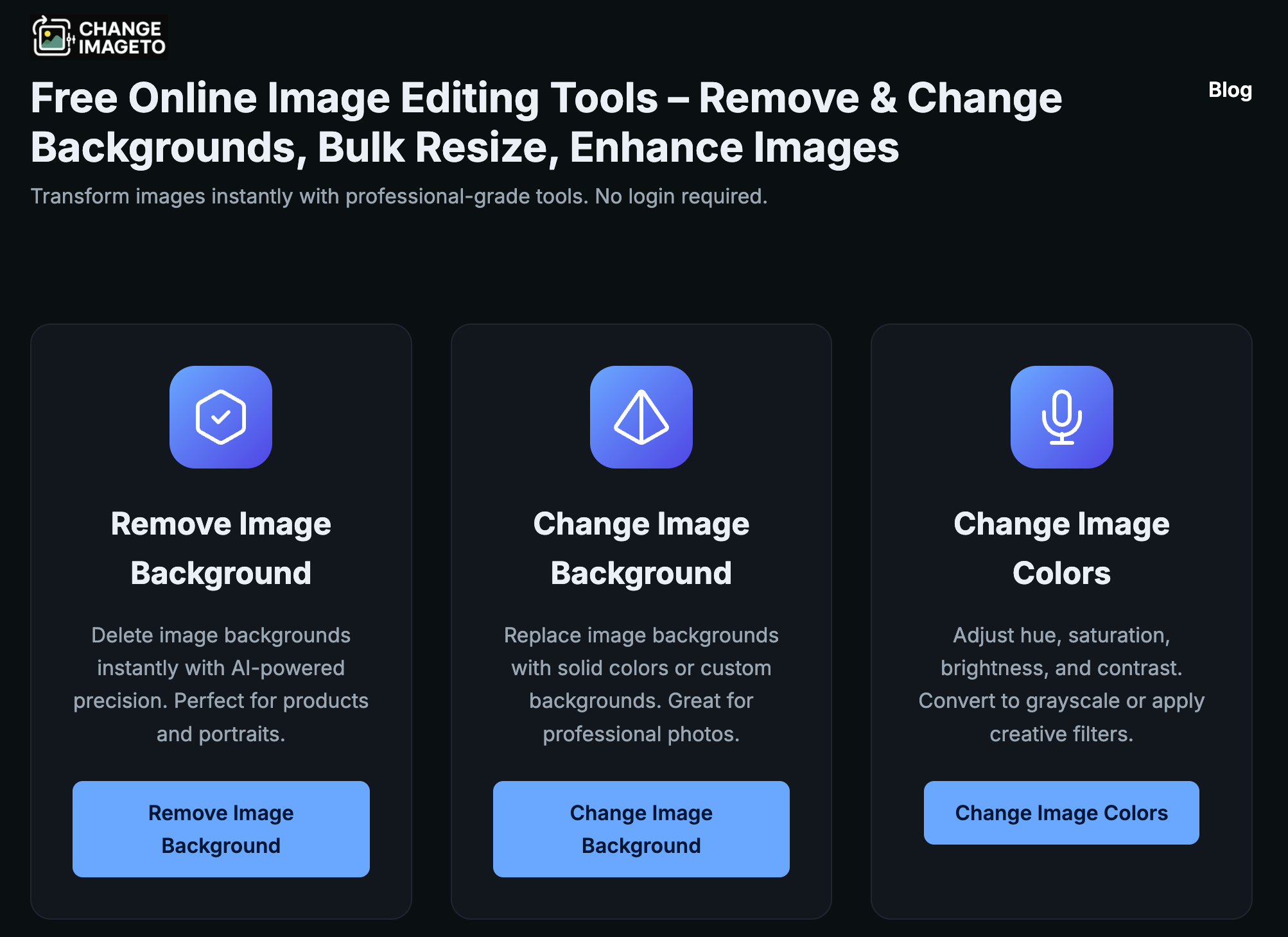
Task: Click 'Enhance Images' in the main headline
Action: click(734, 148)
